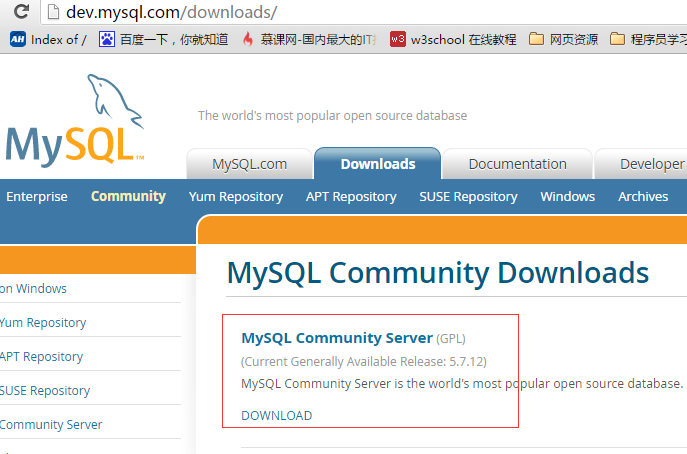Go to Enterprise in the blue nav bar

37,196
